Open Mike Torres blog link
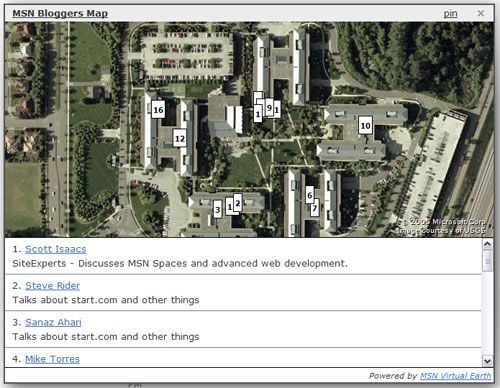 [52, 359]
